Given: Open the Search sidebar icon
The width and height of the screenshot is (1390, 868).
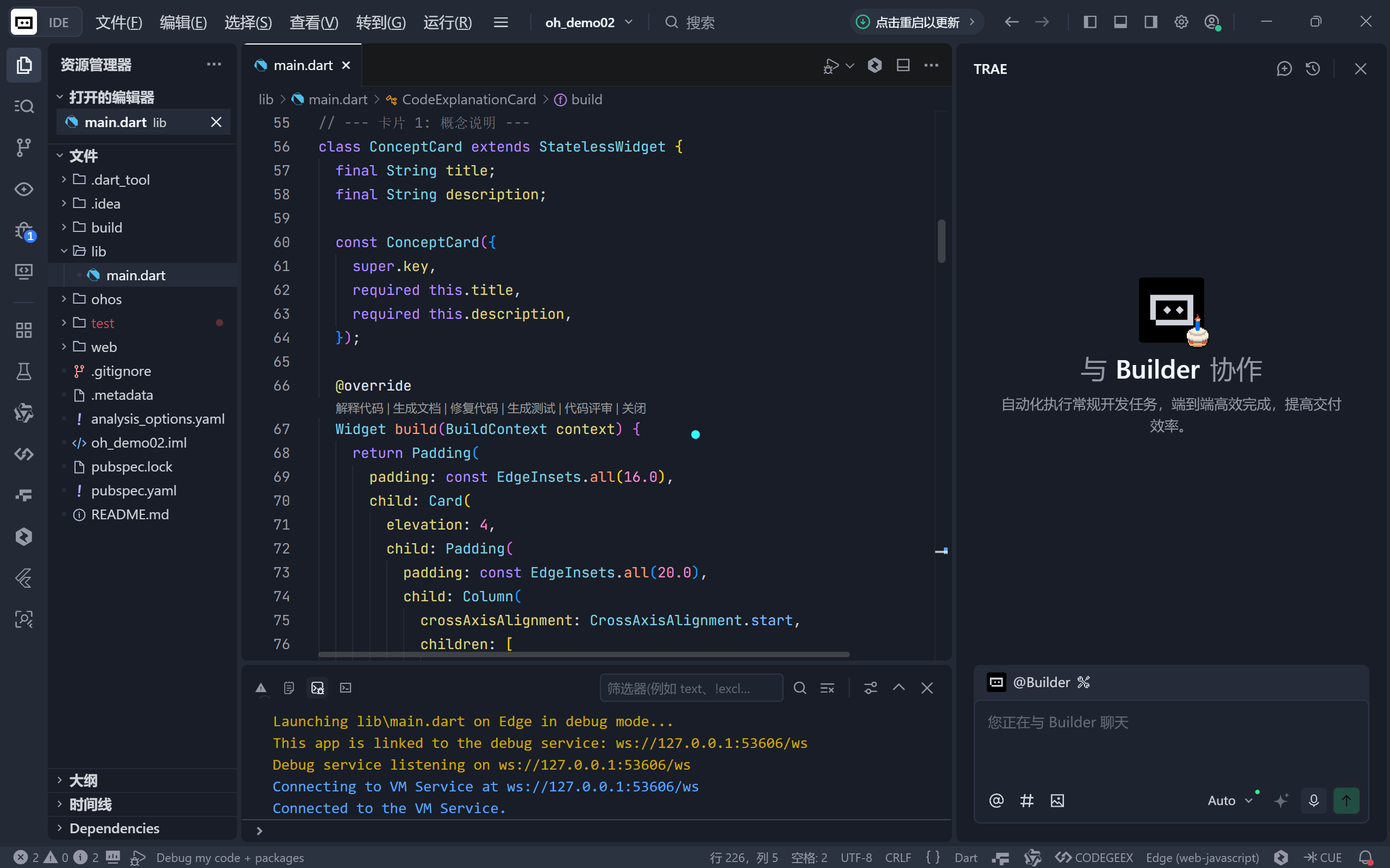Looking at the screenshot, I should coord(23,106).
